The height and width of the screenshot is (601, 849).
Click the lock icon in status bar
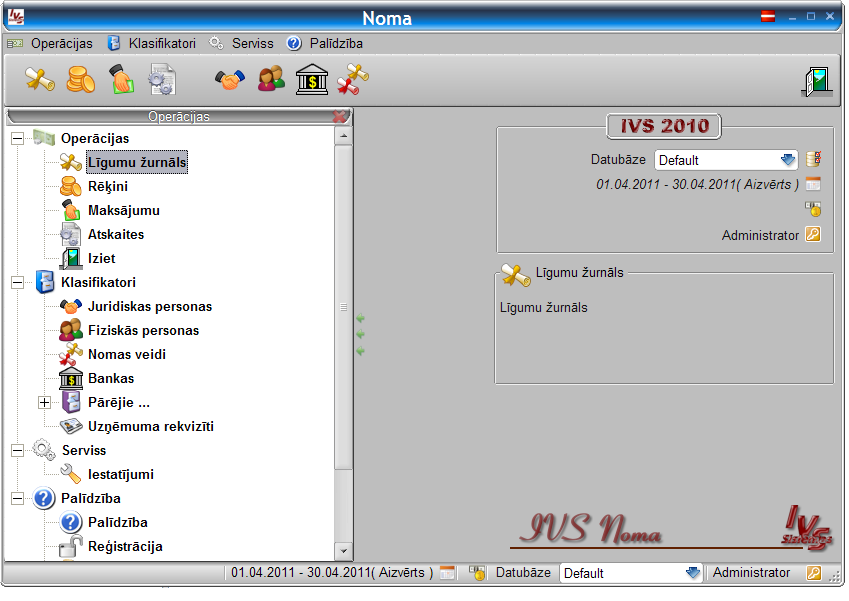pos(477,573)
